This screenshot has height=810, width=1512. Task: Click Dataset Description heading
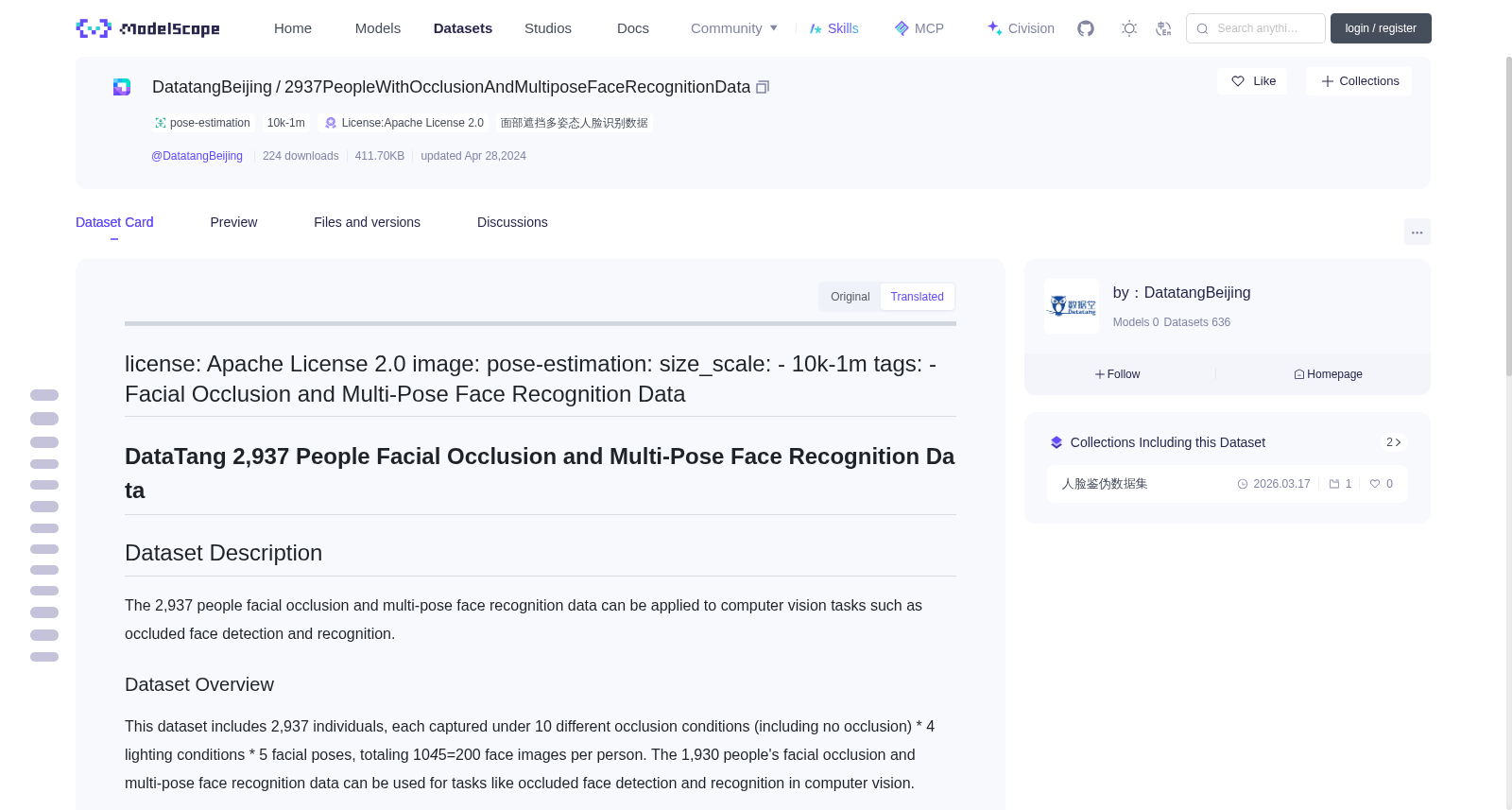[223, 553]
